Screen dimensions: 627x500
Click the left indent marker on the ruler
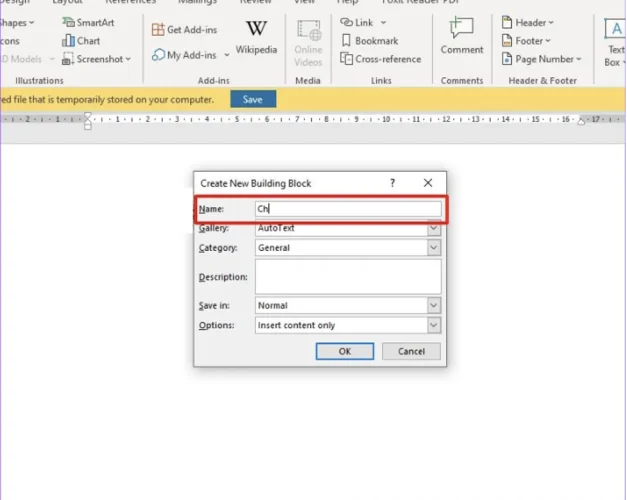tap(88, 121)
